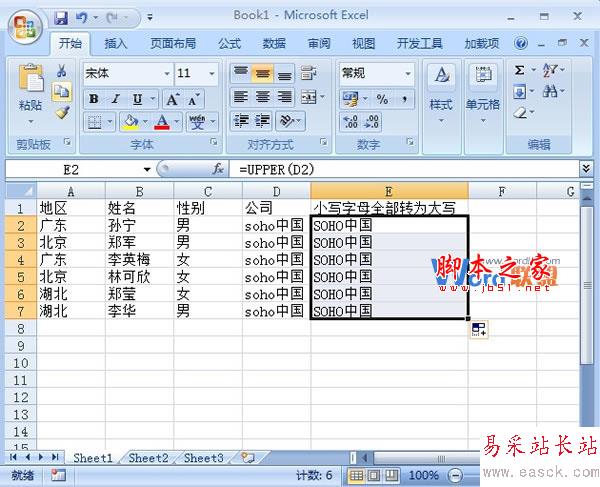The width and height of the screenshot is (600, 487).
Task: Decrease indent
Action: click(241, 121)
